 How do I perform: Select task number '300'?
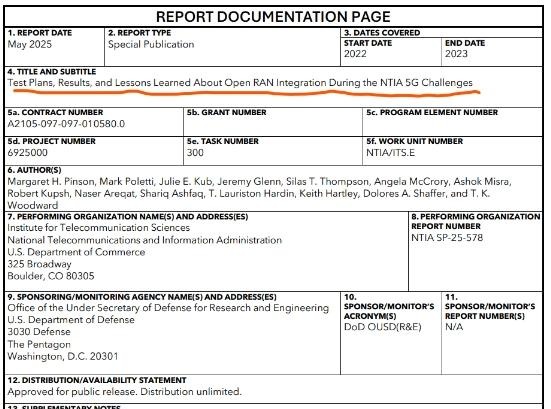point(195,152)
